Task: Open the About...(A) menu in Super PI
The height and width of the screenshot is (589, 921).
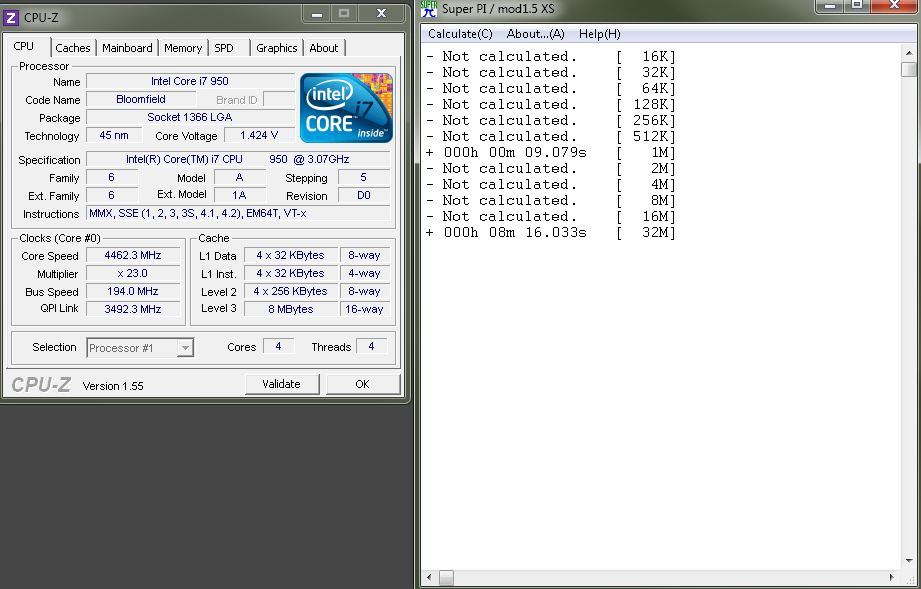Action: (x=535, y=33)
